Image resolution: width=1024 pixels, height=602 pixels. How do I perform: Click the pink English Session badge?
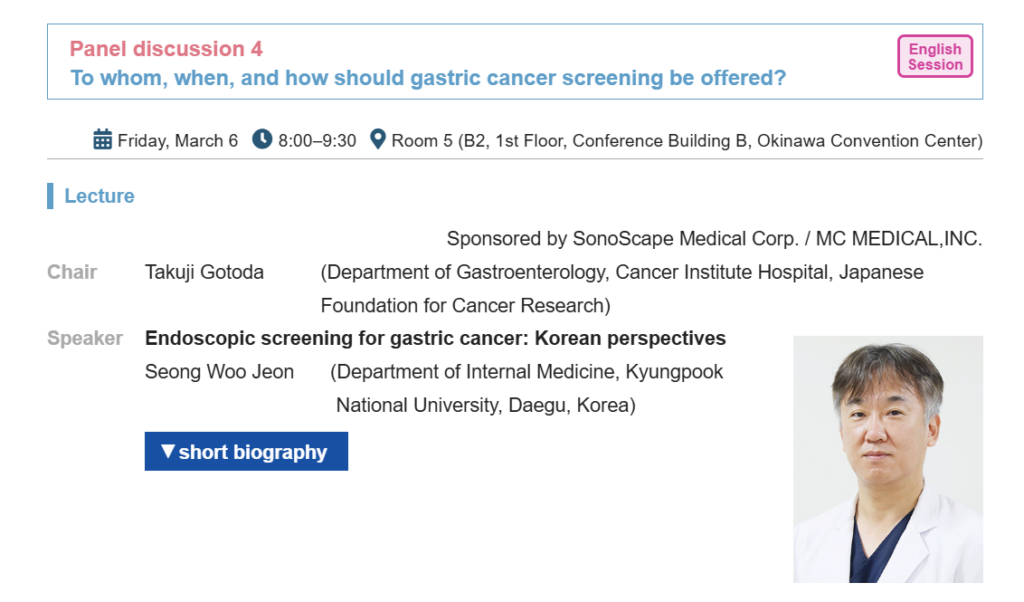click(934, 57)
